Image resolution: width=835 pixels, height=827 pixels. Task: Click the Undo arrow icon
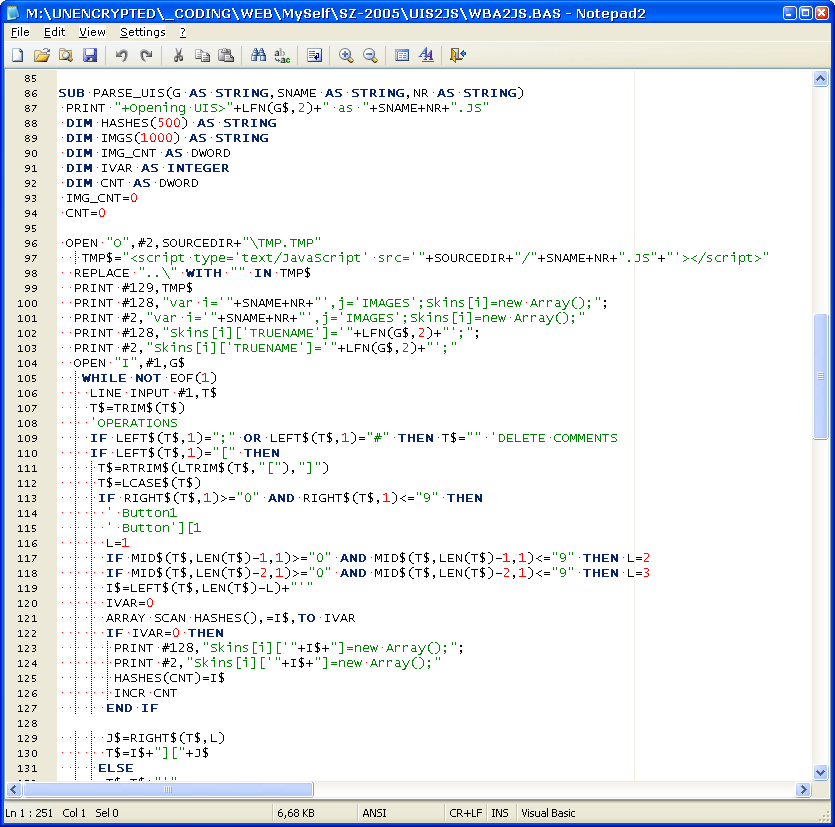[x=121, y=55]
